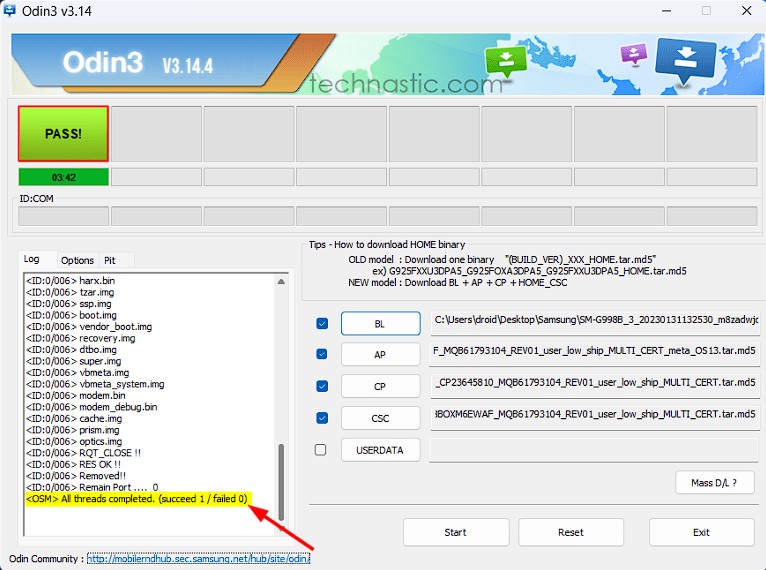
Task: Minimize the Odin3 window
Action: tap(666, 10)
